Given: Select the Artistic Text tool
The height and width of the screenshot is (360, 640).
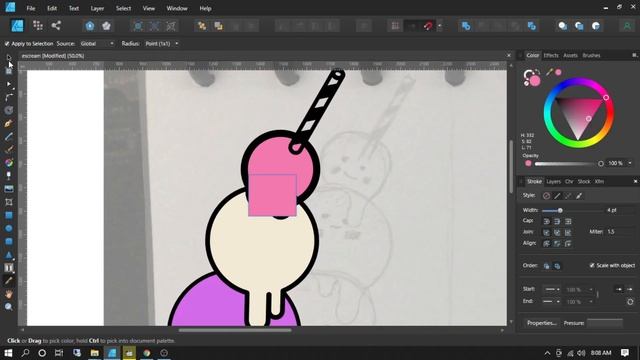Looking at the screenshot, I should coord(9,268).
